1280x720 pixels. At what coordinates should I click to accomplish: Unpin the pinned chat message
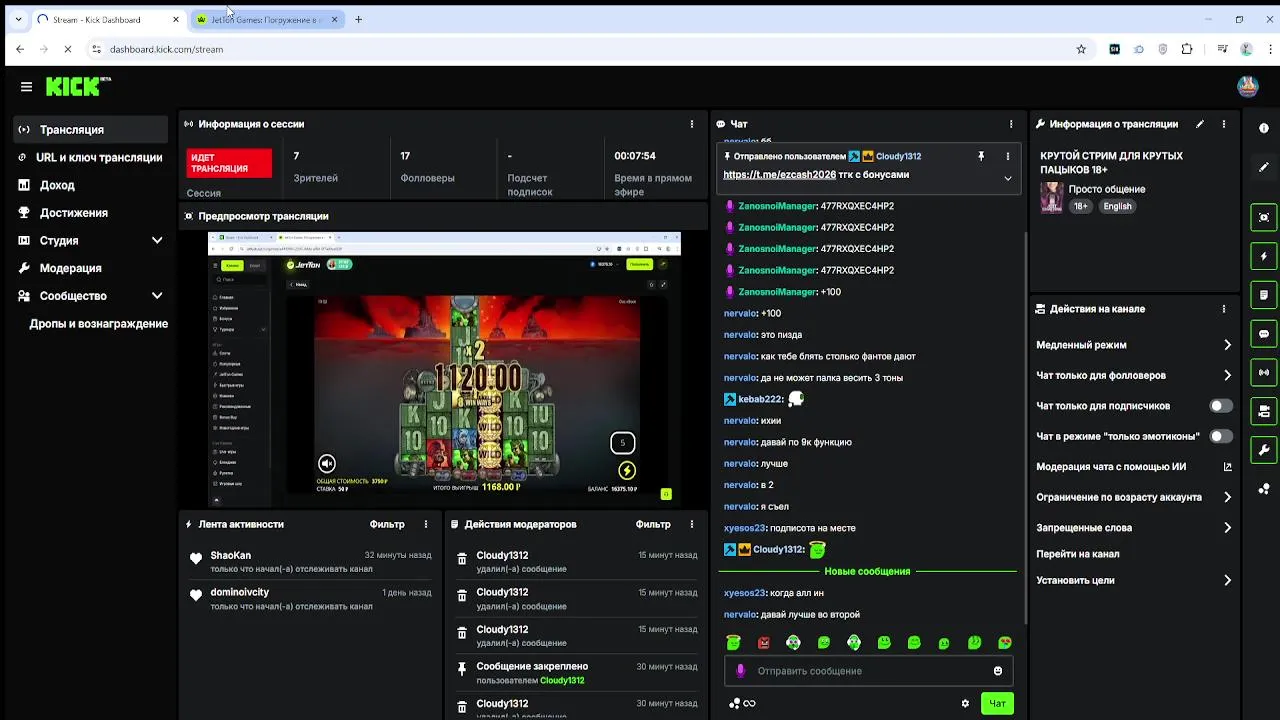tap(981, 156)
